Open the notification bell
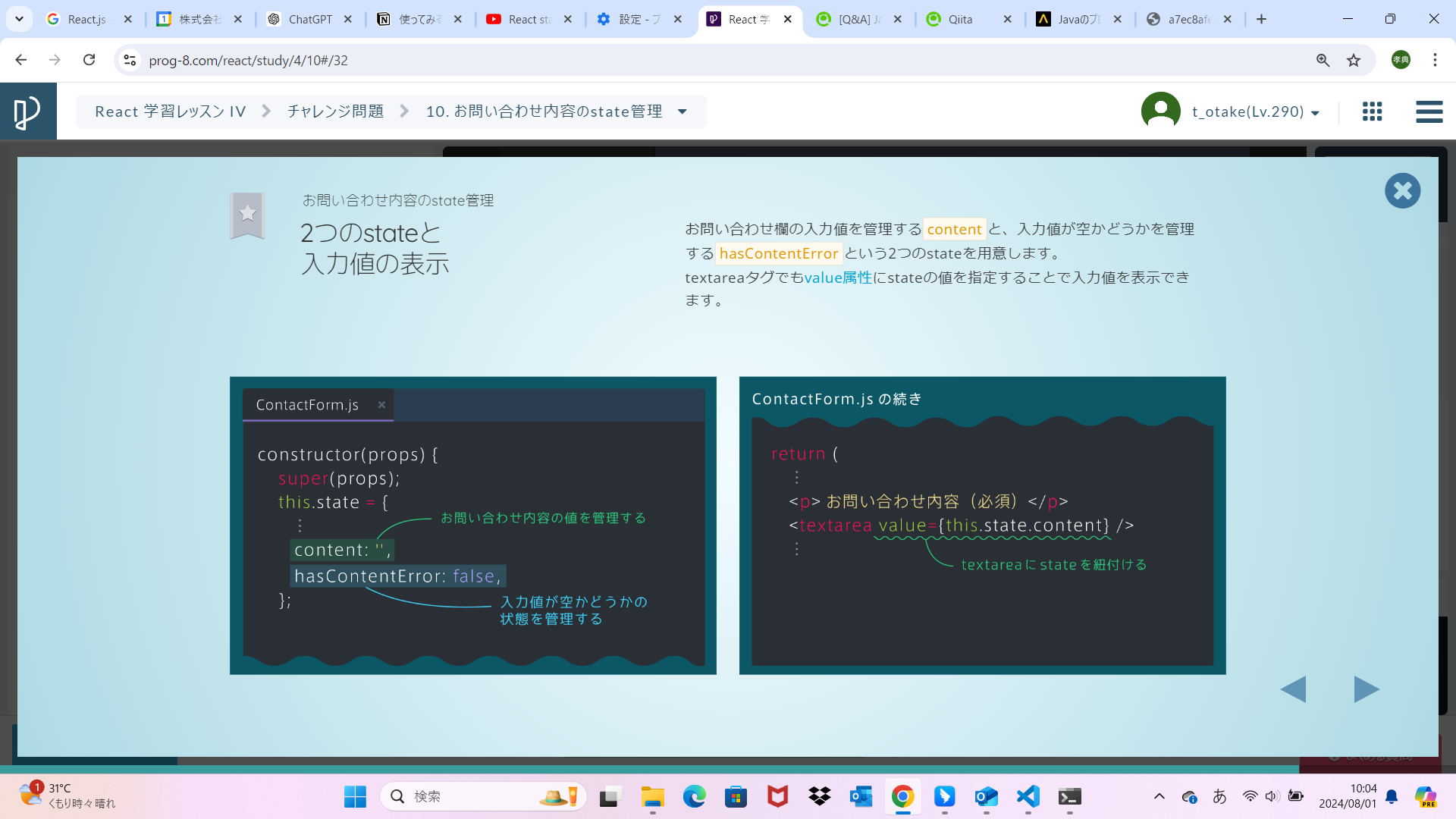This screenshot has width=1456, height=819. pos(1392,796)
